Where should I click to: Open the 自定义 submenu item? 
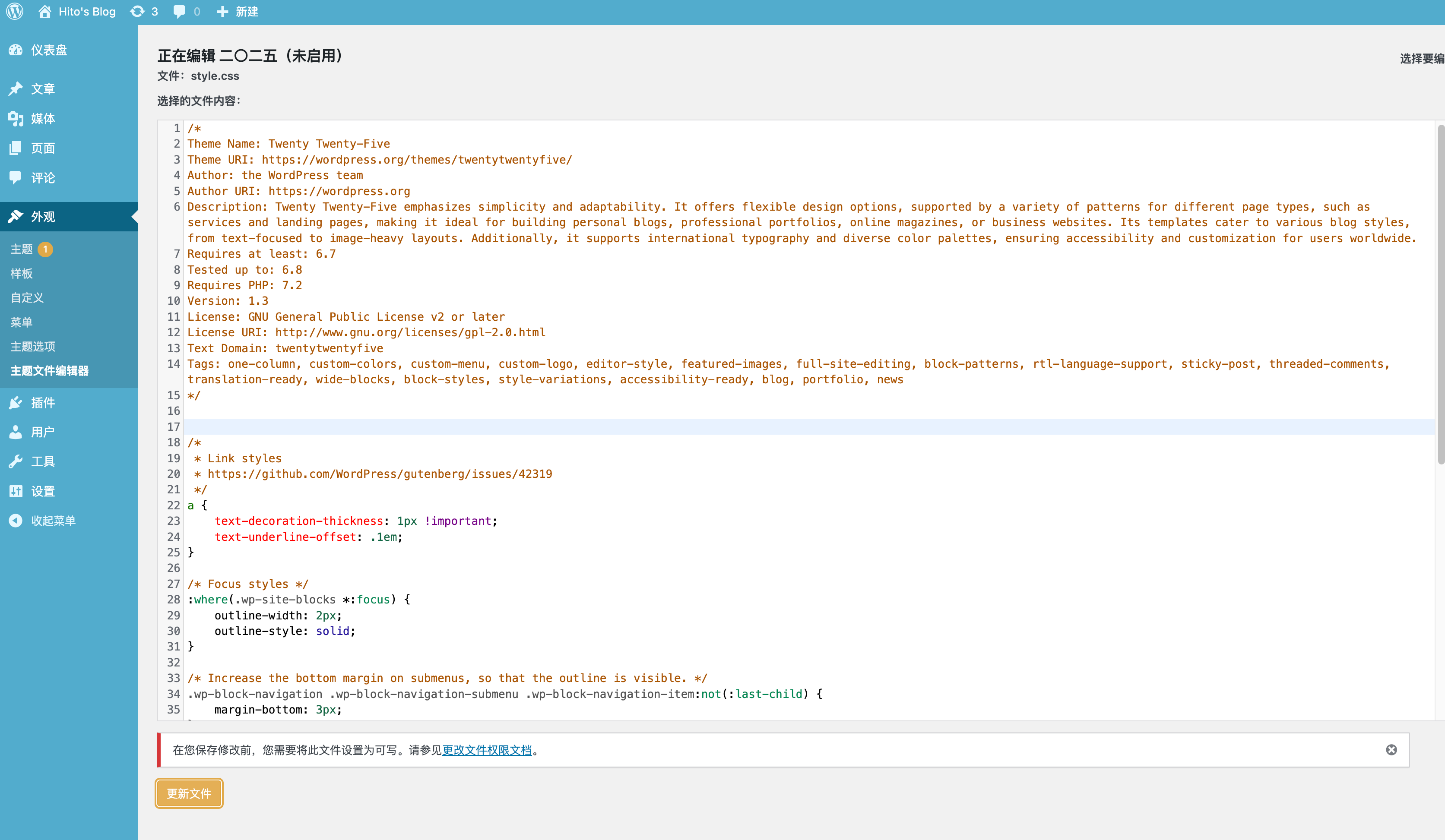click(x=27, y=298)
